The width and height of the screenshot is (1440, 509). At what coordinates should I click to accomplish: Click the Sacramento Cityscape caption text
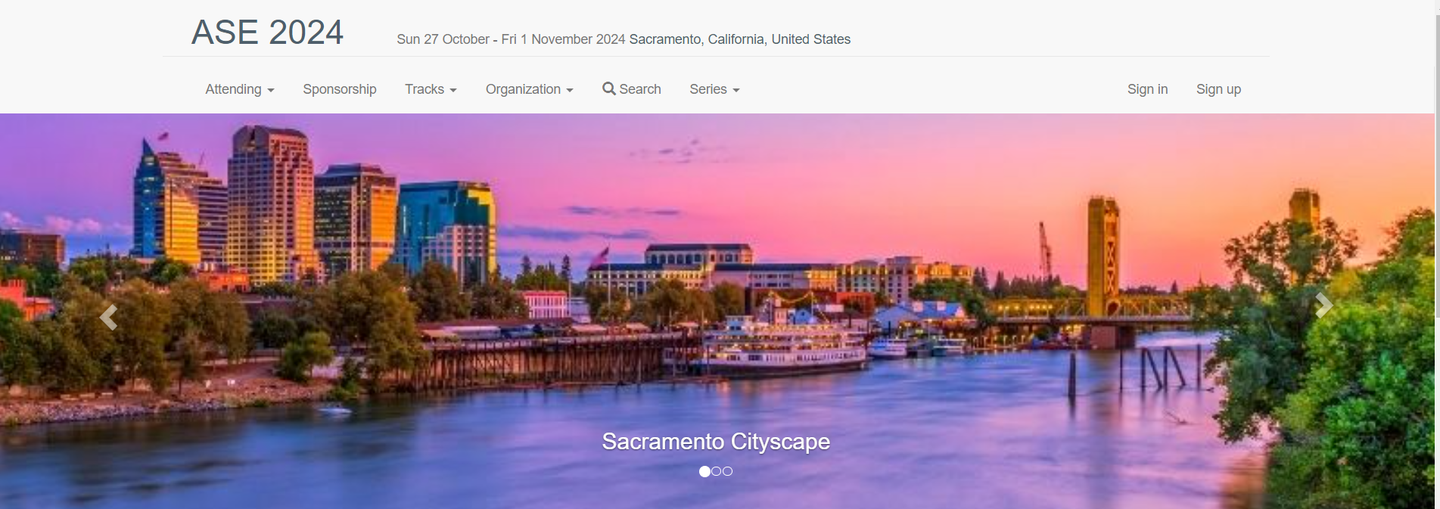point(716,441)
